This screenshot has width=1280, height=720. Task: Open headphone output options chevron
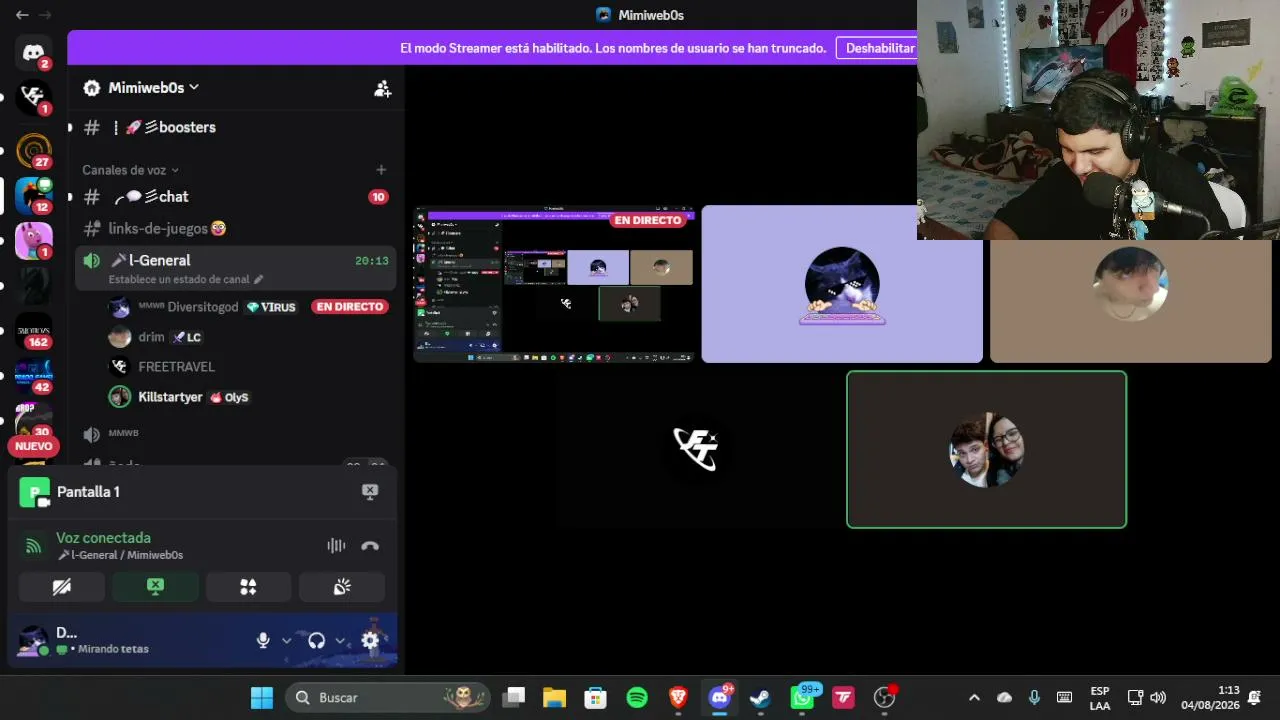[x=340, y=640]
